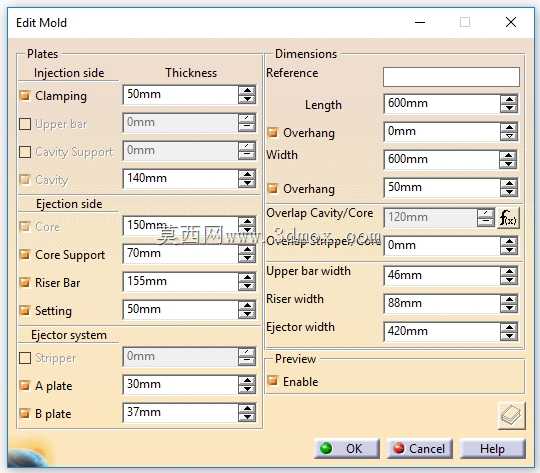540x473 pixels.
Task: Open the mold catalog browser icon
Action: click(x=511, y=415)
